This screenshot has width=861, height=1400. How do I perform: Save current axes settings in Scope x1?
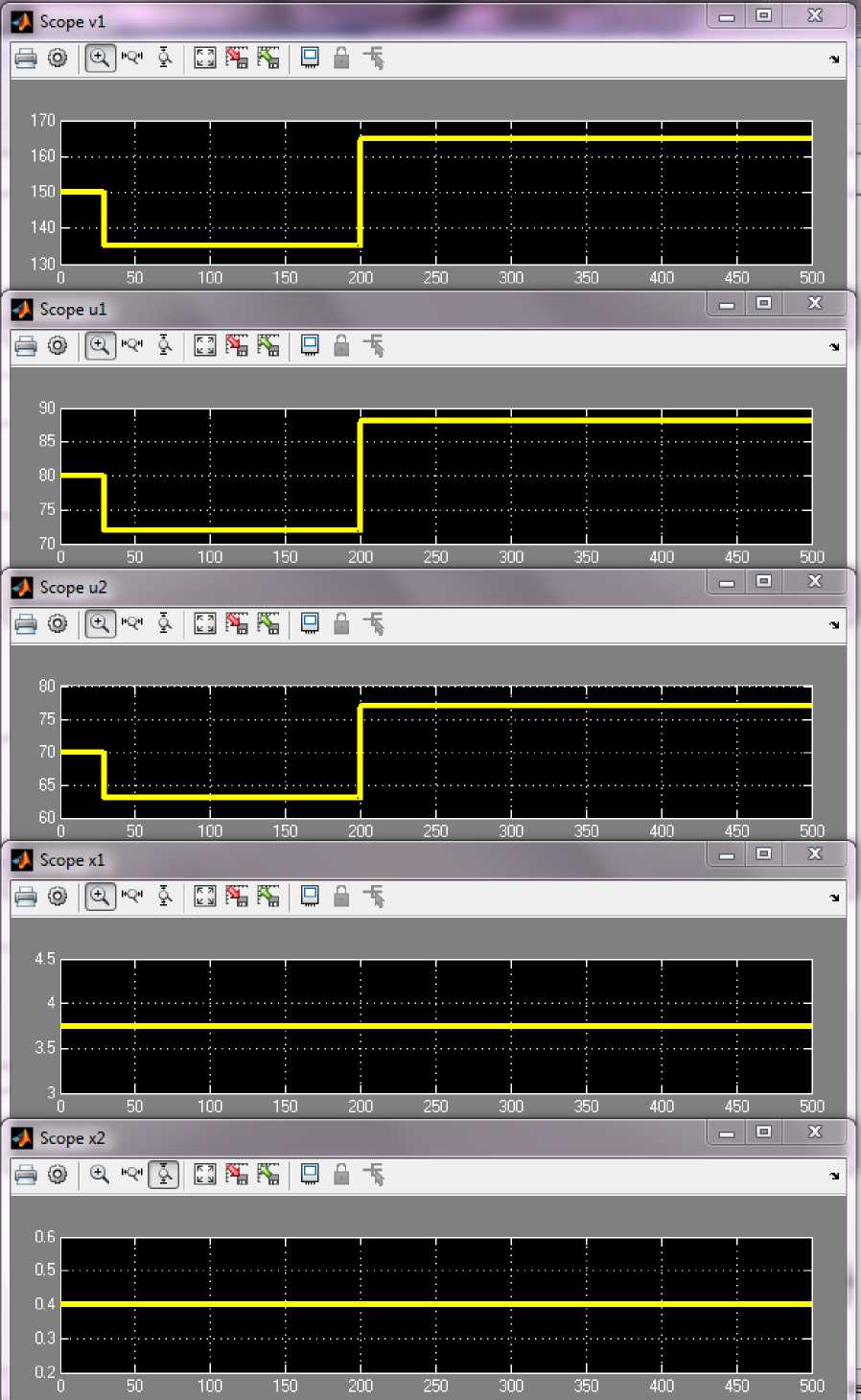click(x=237, y=897)
